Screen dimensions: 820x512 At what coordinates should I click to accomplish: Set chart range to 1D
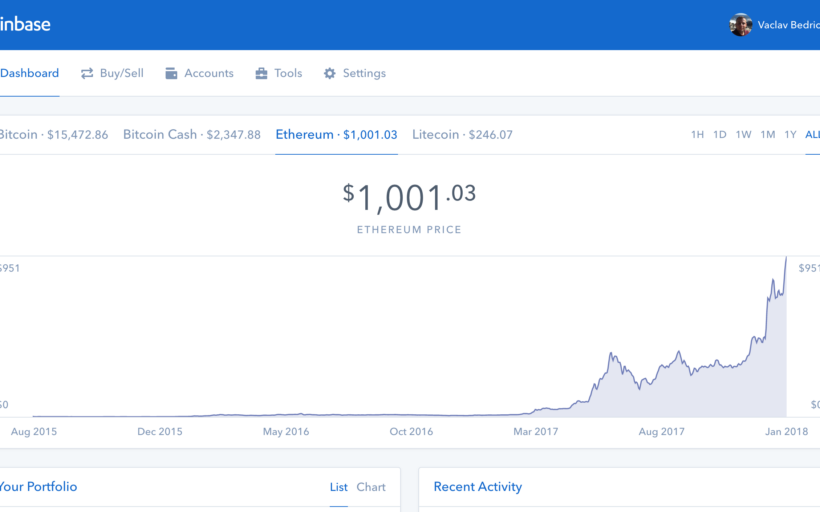pos(720,135)
